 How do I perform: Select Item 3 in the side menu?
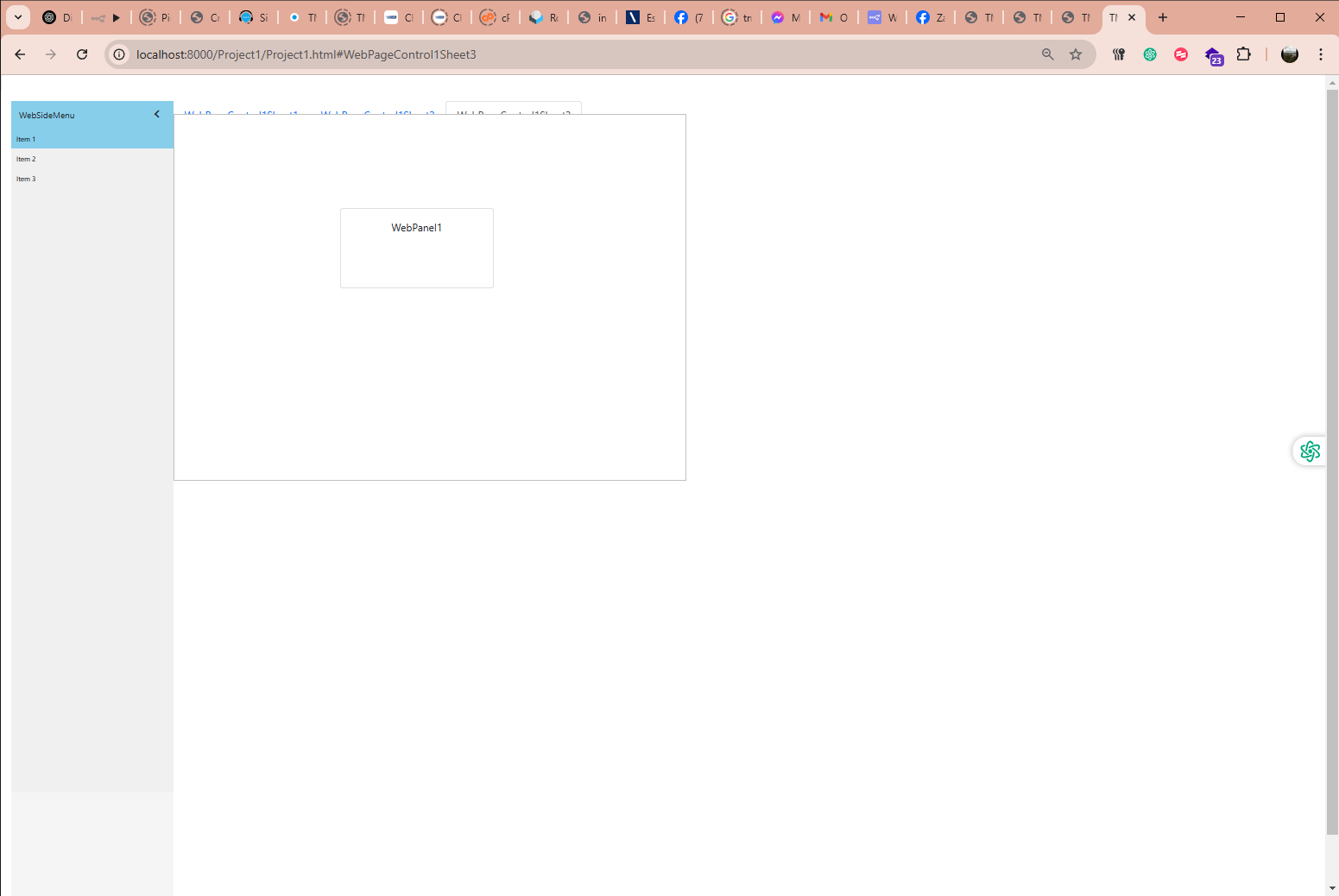pyautogui.click(x=92, y=179)
